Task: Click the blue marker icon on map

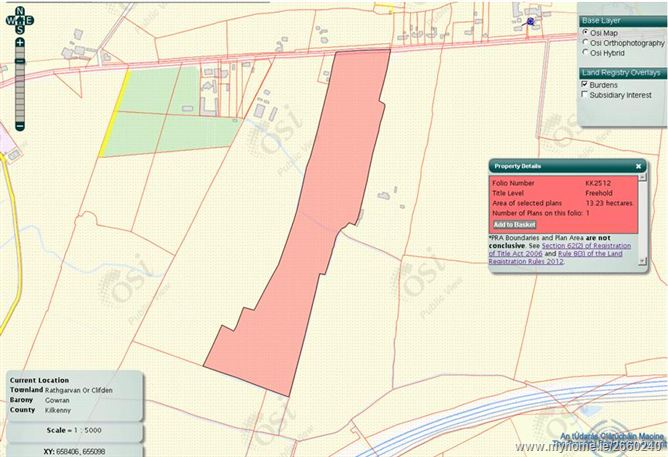Action: 530,20
